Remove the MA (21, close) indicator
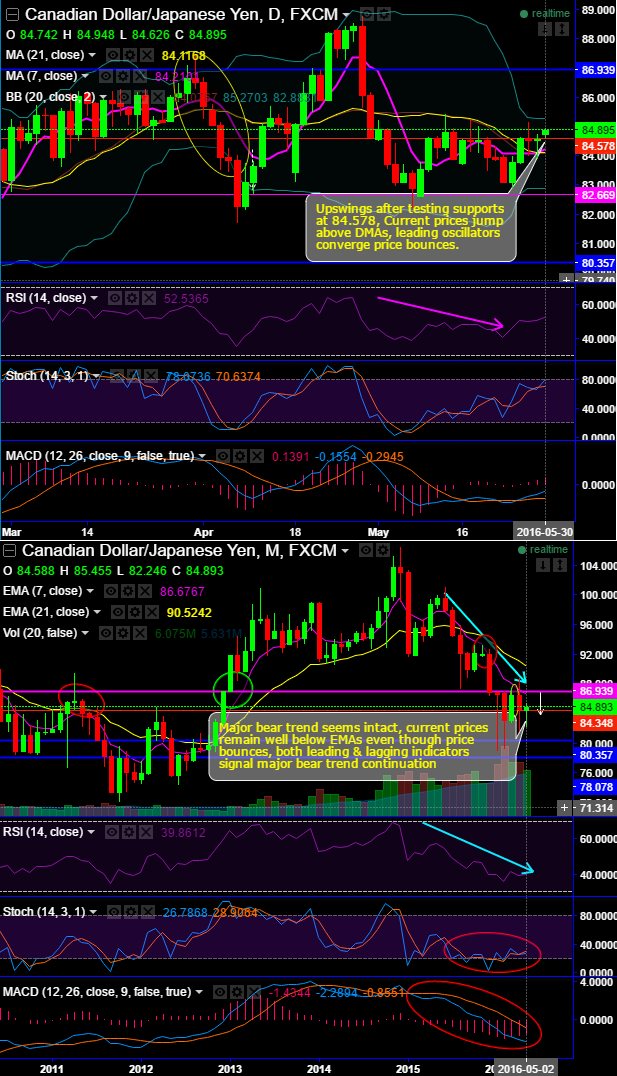 [x=146, y=56]
